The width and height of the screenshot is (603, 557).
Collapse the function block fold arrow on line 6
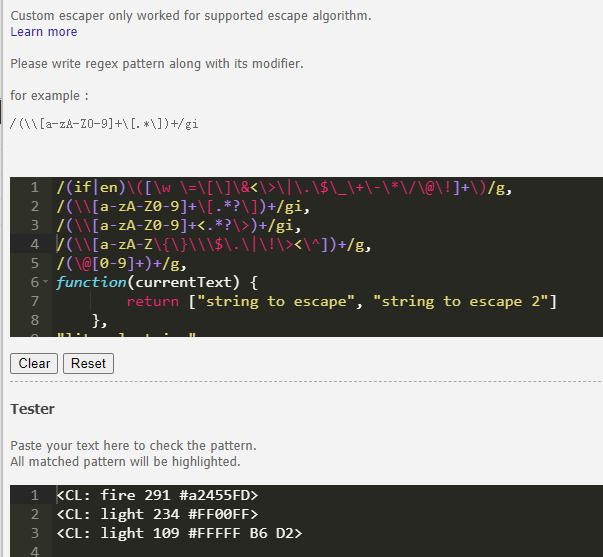[46, 282]
